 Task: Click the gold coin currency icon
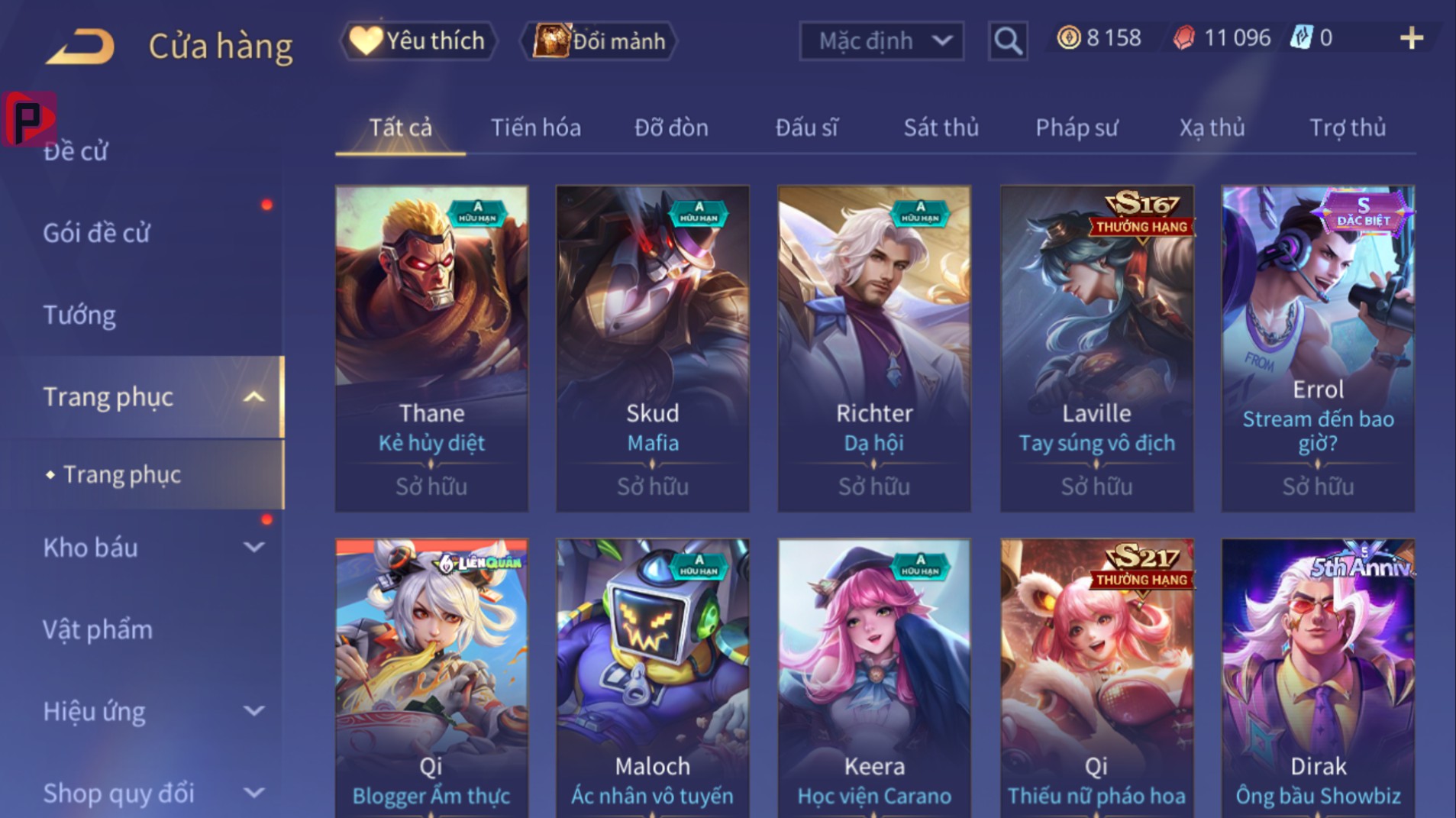[x=1068, y=37]
